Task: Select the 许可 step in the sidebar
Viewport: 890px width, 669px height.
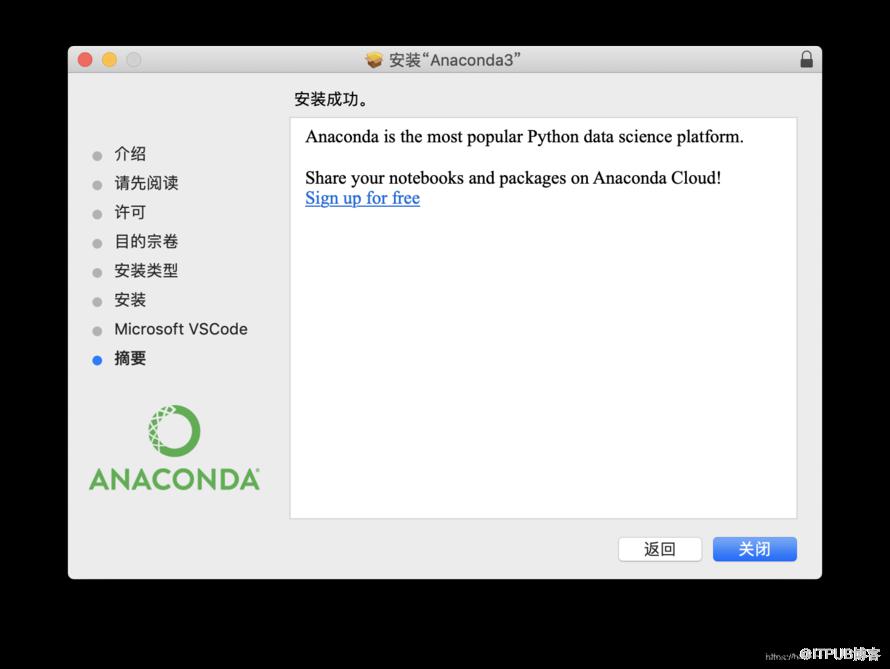Action: pyautogui.click(x=130, y=212)
